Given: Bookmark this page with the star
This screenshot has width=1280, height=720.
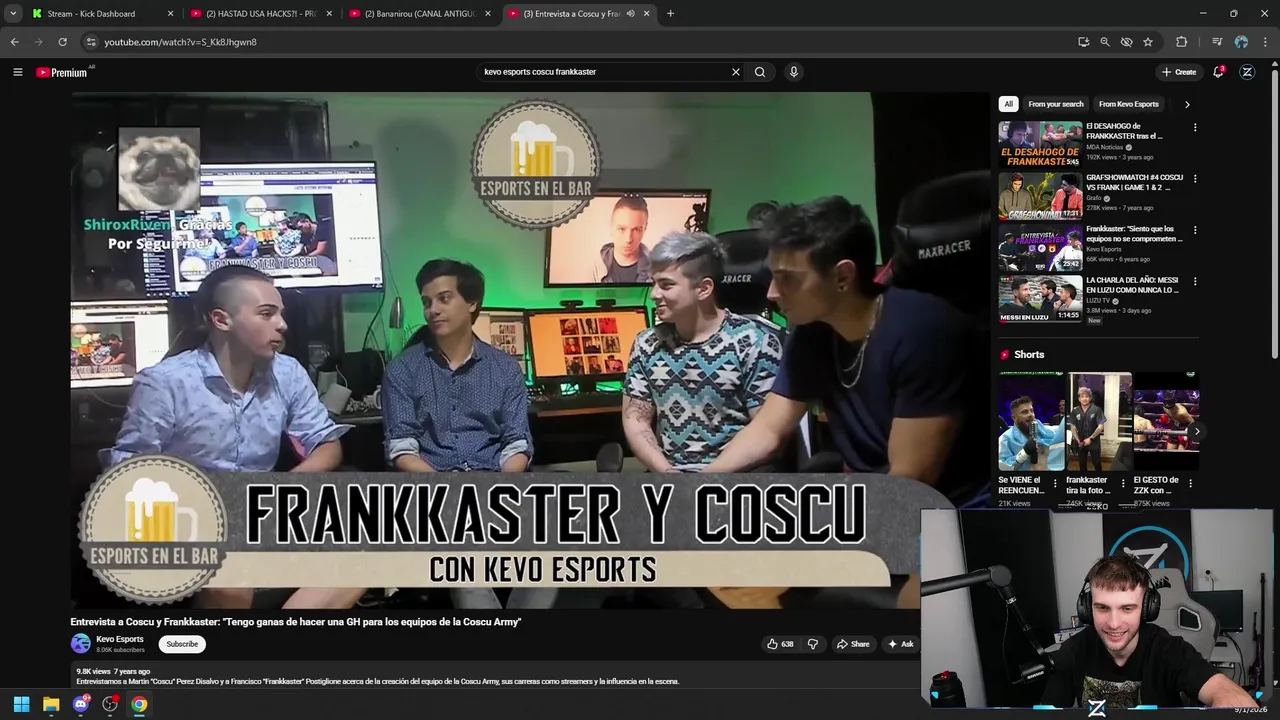Looking at the screenshot, I should (x=1148, y=42).
